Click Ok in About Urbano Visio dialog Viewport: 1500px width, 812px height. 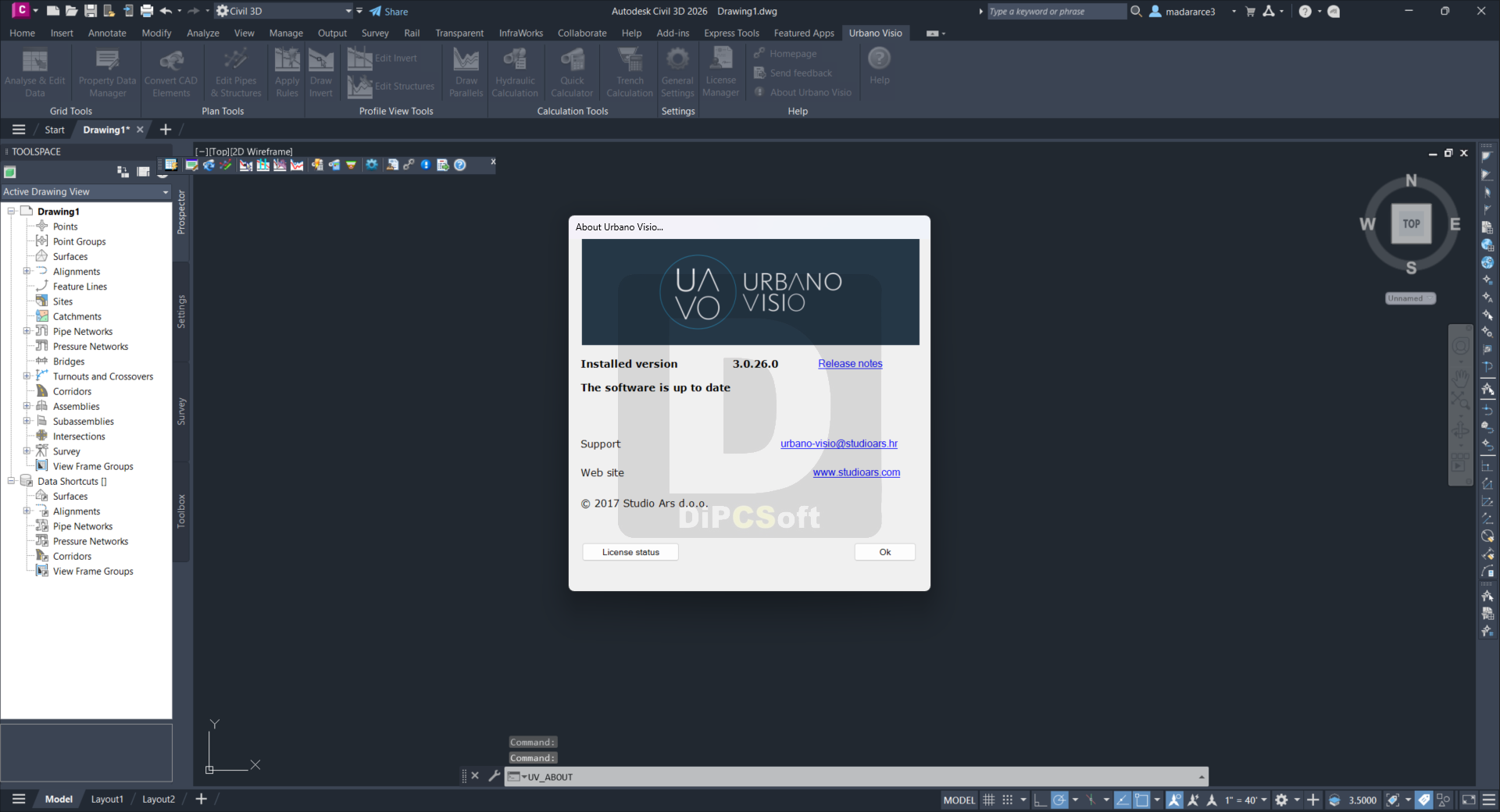tap(884, 552)
